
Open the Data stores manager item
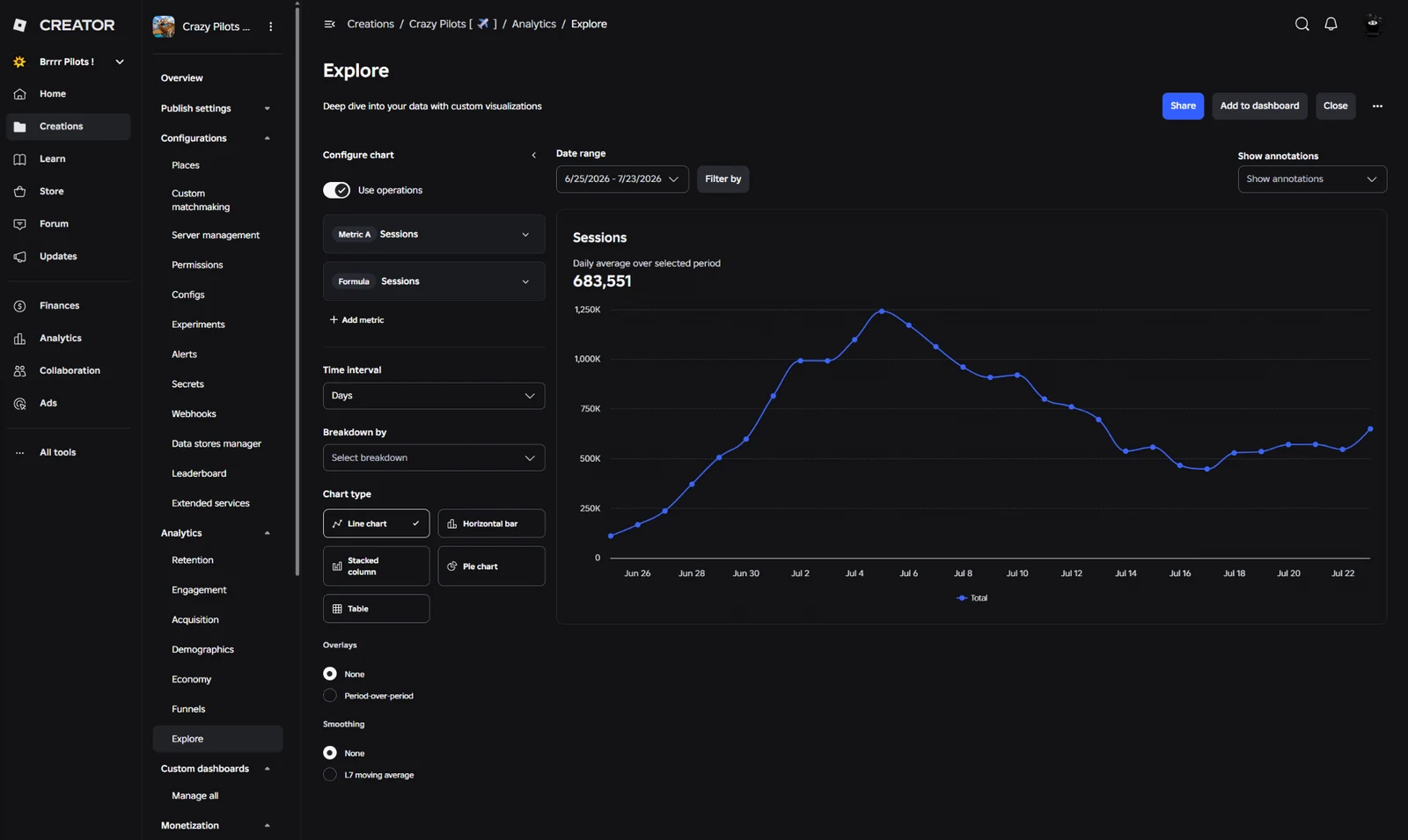217,444
